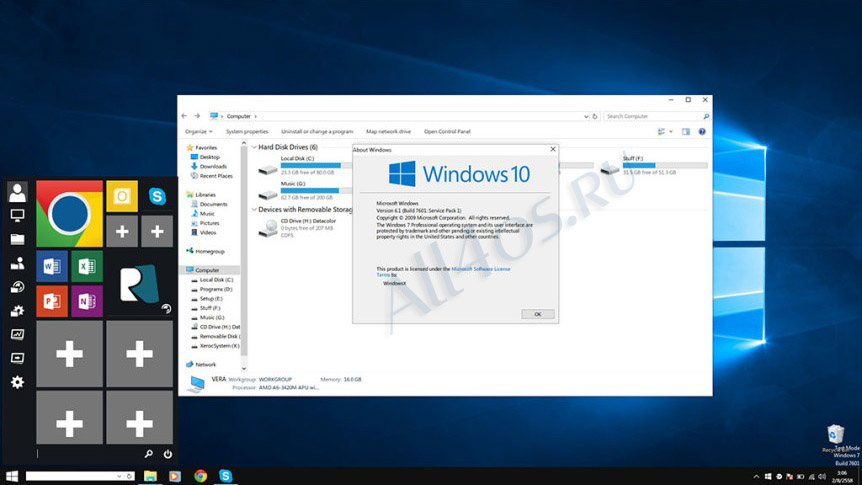Click the volume speaker tray icon

822,477
